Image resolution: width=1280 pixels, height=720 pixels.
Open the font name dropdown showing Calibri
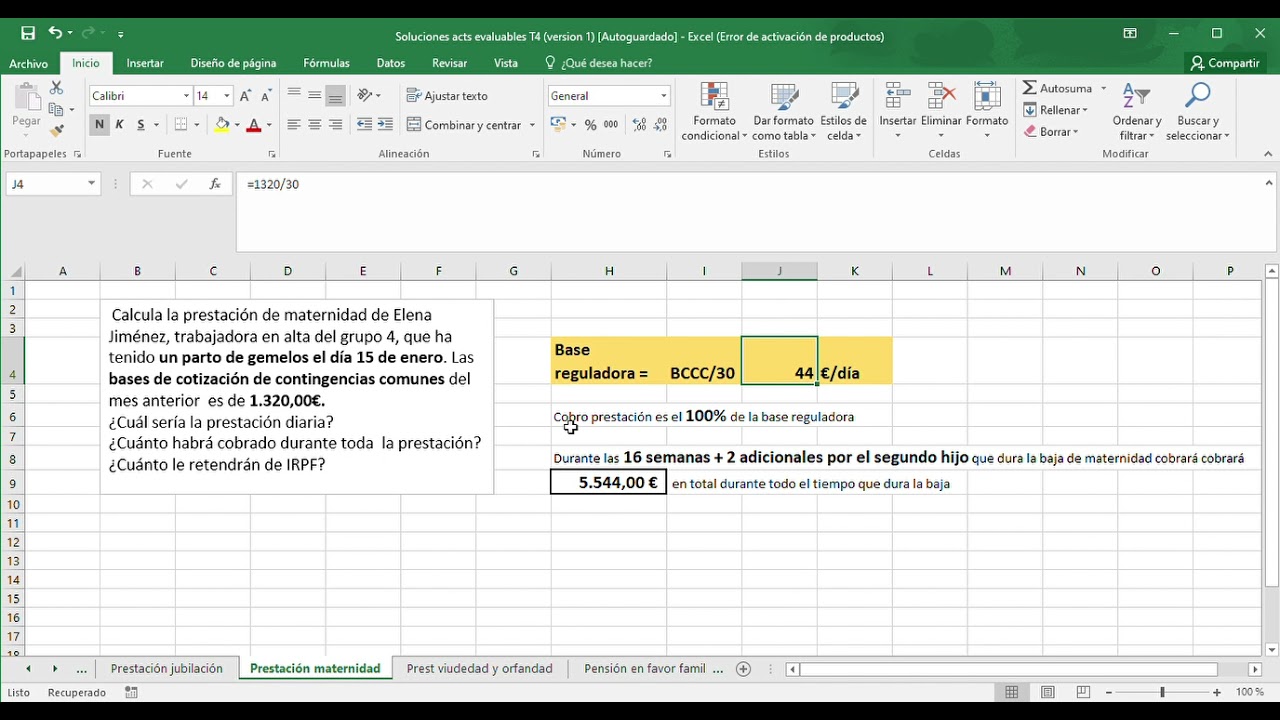185,95
